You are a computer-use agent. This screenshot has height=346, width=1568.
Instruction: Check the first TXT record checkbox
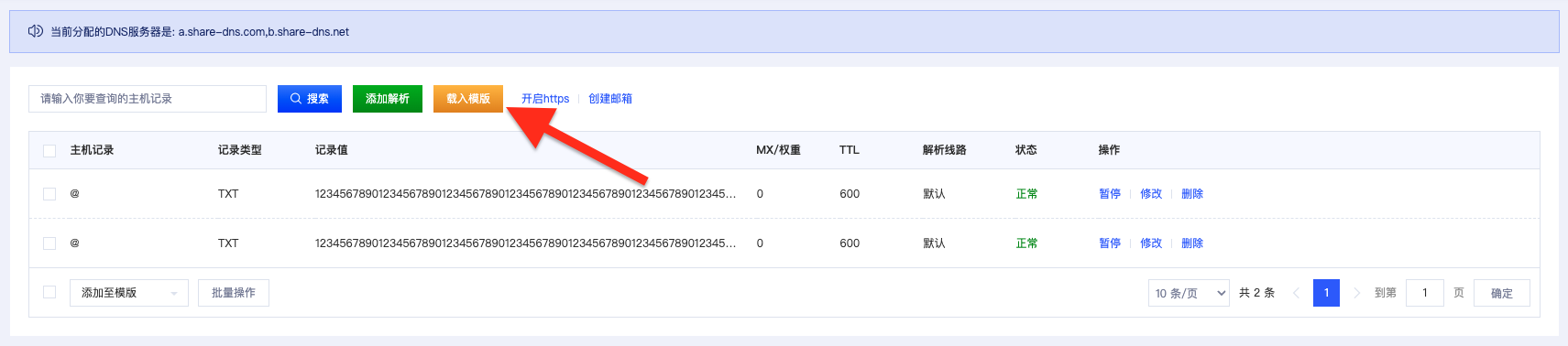point(49,194)
